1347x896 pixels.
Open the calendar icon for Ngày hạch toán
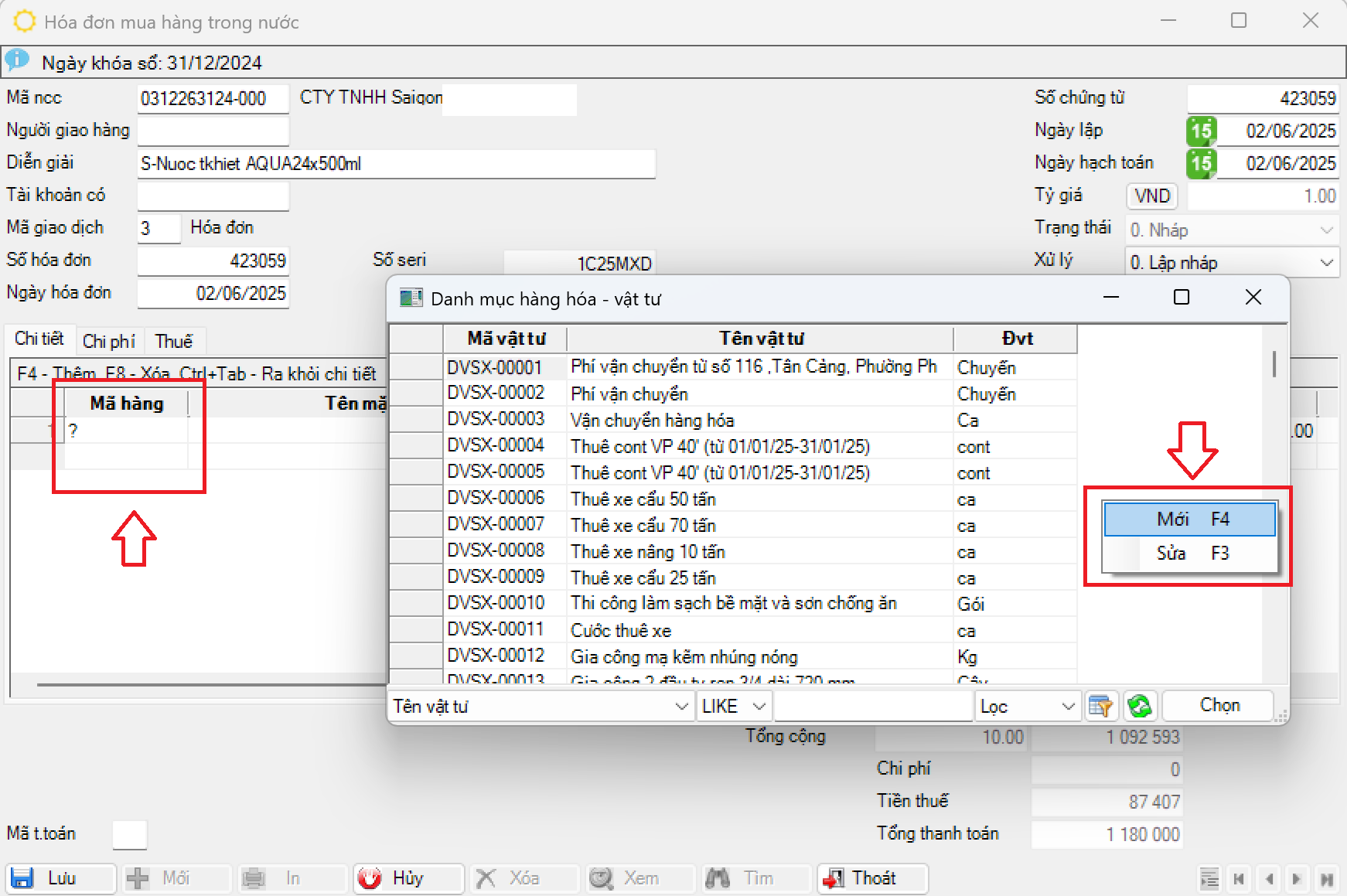point(1201,163)
